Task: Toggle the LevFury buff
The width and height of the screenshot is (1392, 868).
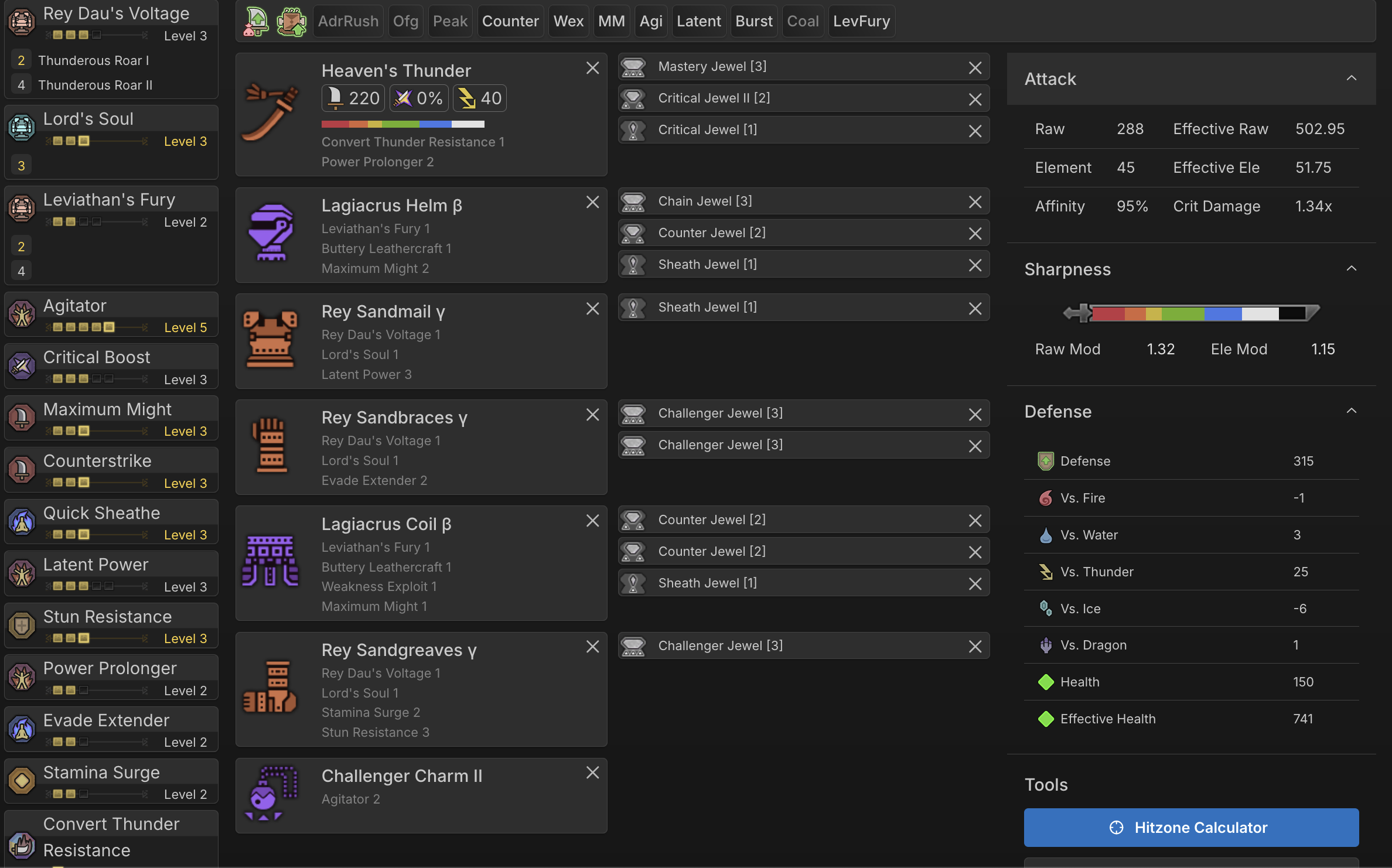Action: [861, 22]
